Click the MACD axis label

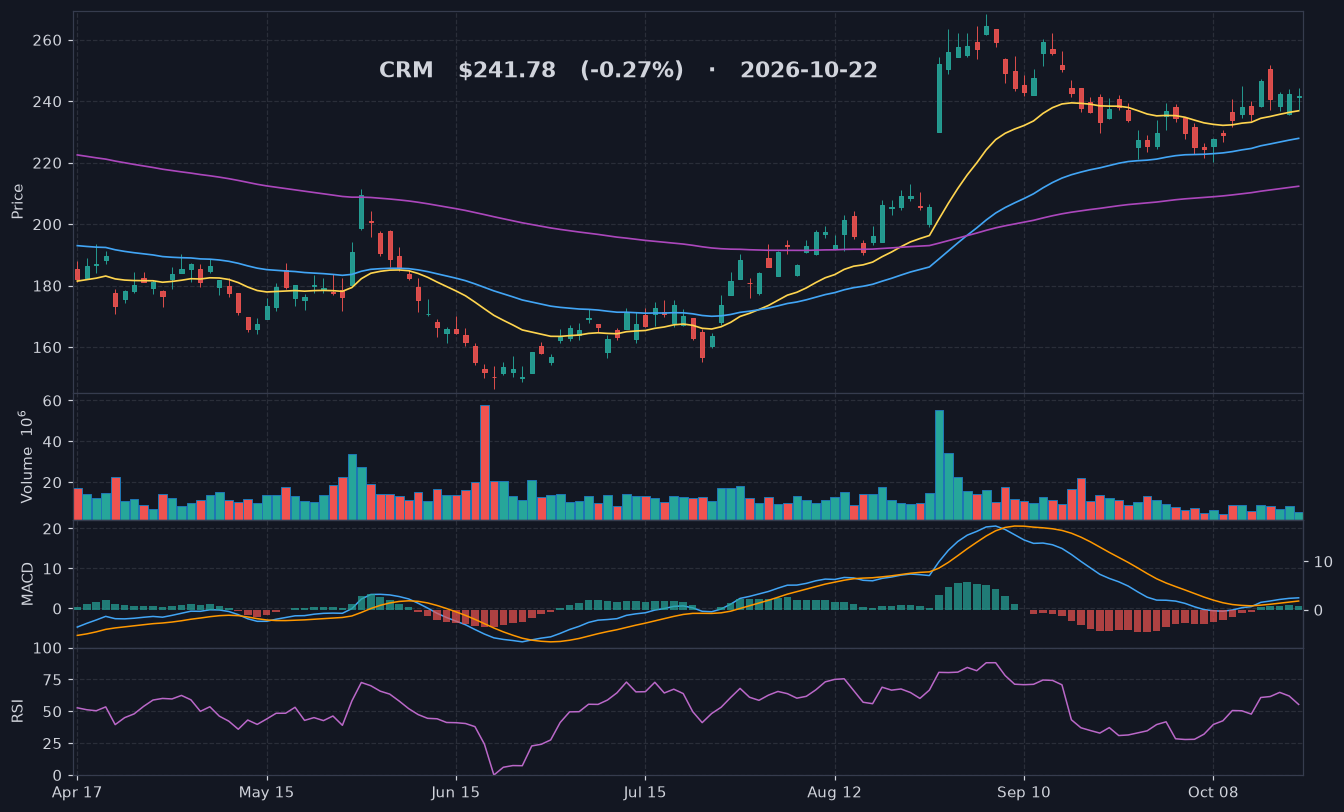28,584
